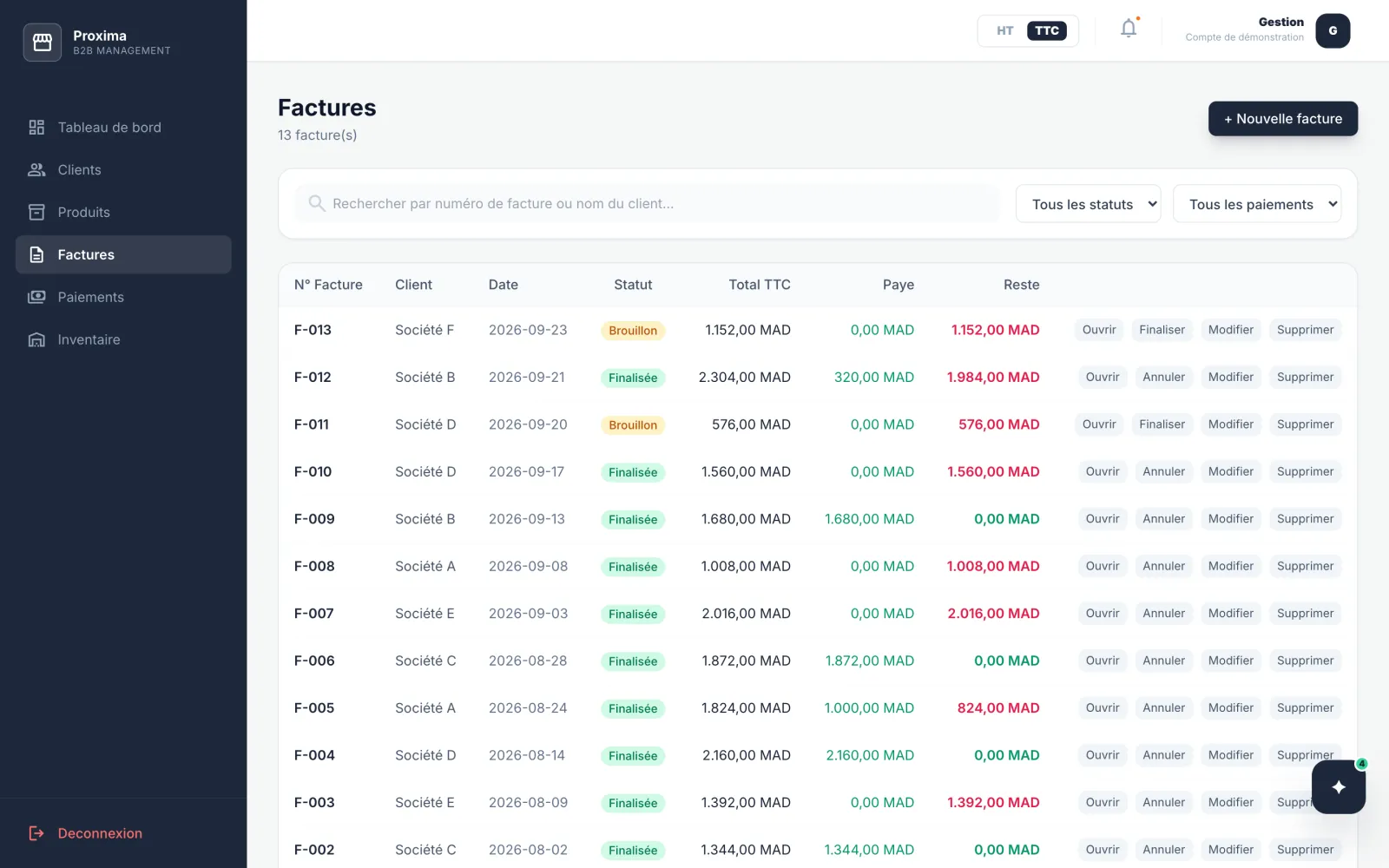Viewport: 1389px width, 868px height.
Task: Open invoice F-012
Action: (1102, 377)
